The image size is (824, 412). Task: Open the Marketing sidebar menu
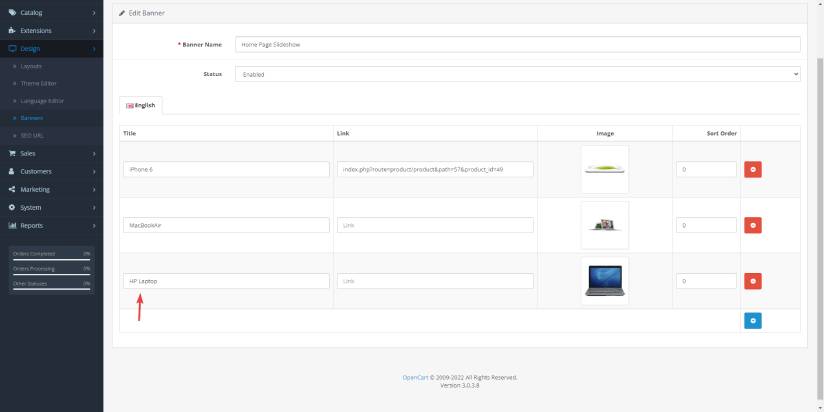(x=51, y=190)
